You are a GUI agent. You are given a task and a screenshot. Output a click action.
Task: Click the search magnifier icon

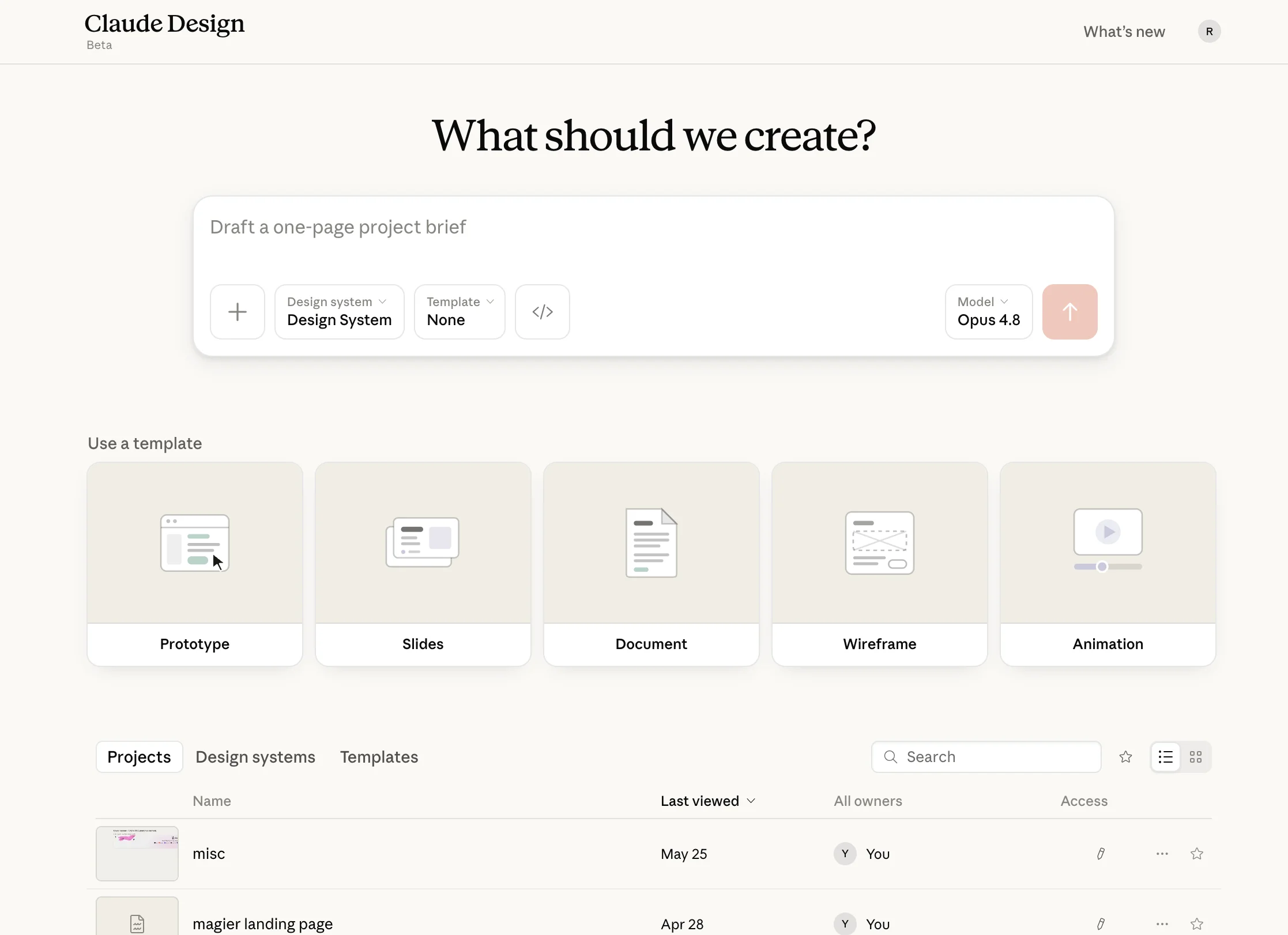click(890, 757)
